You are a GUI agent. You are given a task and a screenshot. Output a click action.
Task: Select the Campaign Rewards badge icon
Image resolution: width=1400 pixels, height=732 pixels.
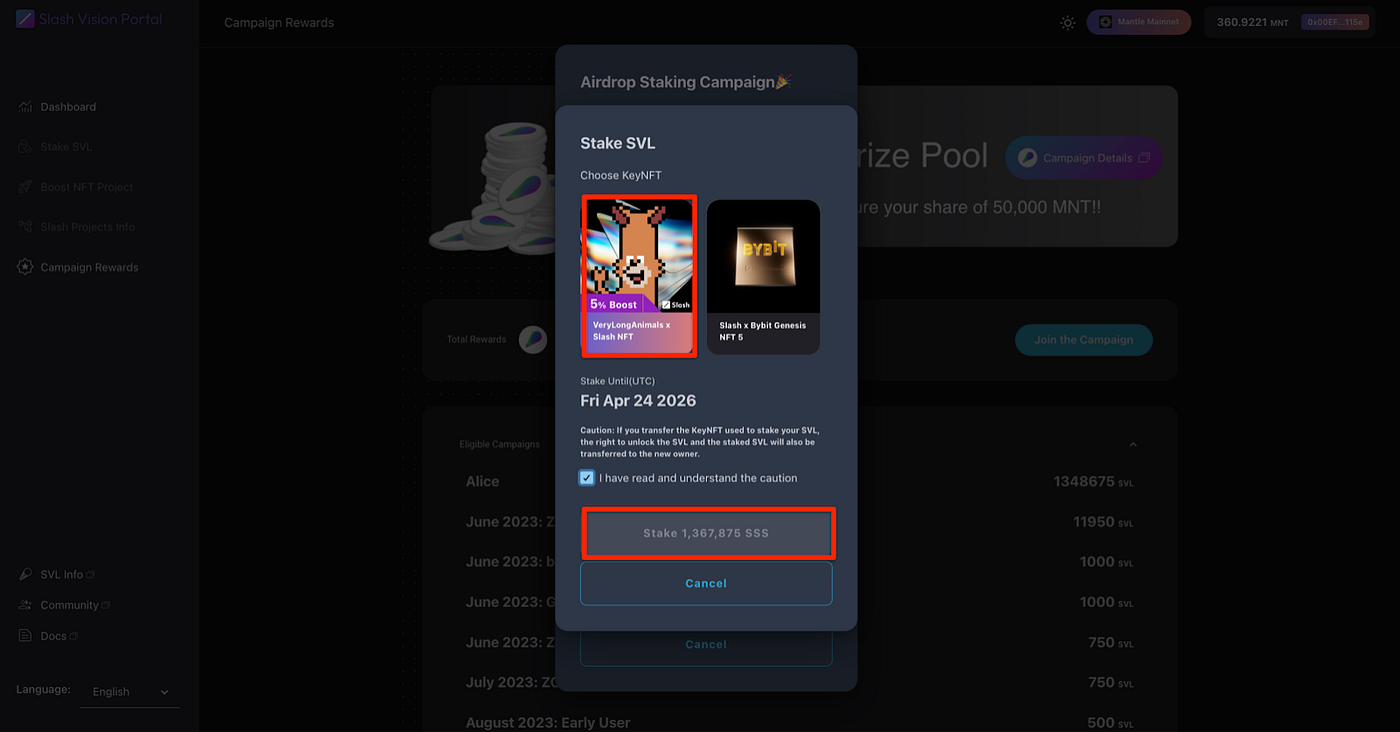coord(24,266)
